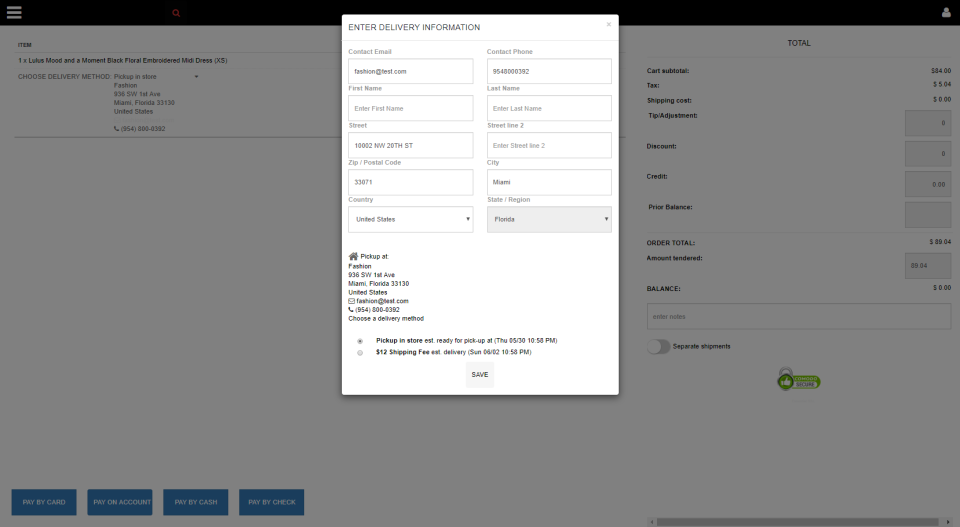Click the scrollbar right arrow
The width and height of the screenshot is (960, 527).
(948, 522)
